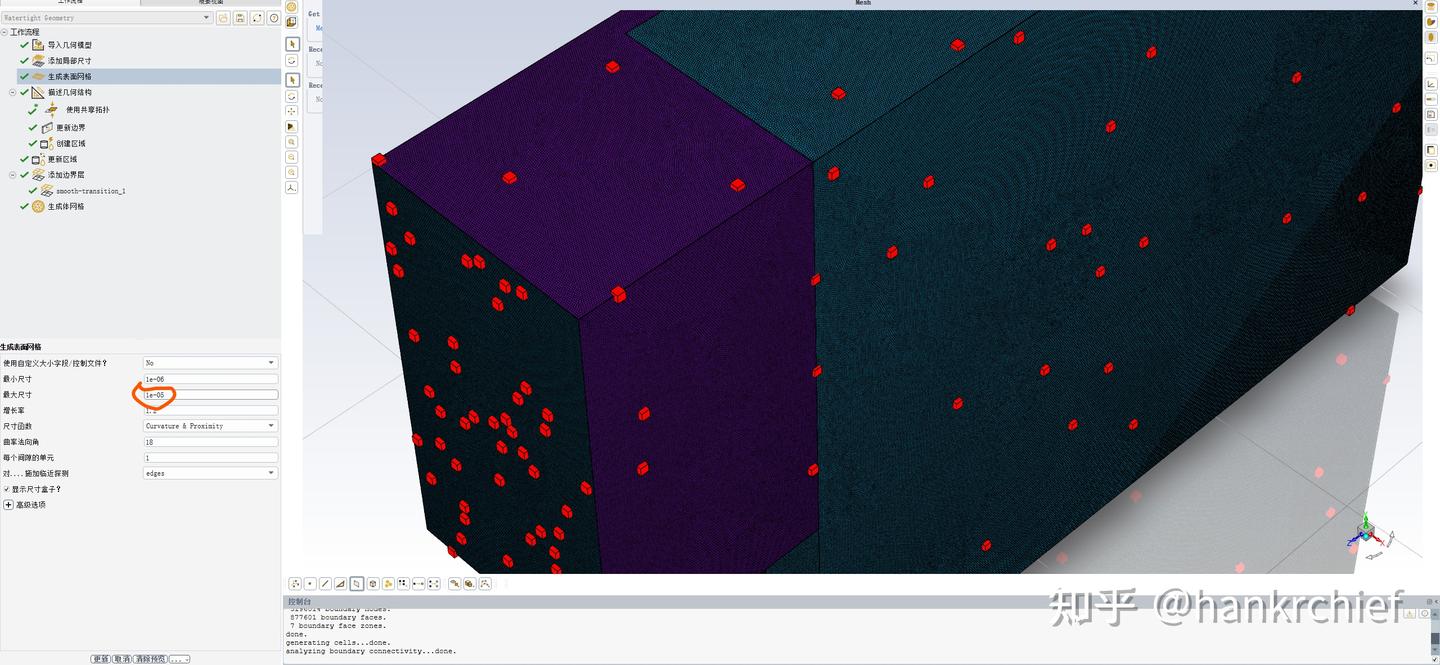Open workflow help question-mark icon
1440x665 pixels.
[274, 18]
